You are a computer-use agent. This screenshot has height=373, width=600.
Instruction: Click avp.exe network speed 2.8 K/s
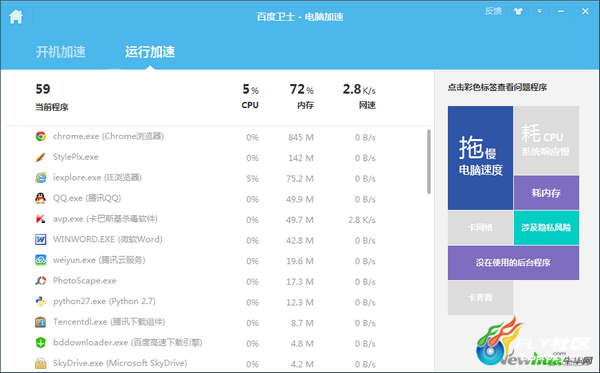(362, 220)
